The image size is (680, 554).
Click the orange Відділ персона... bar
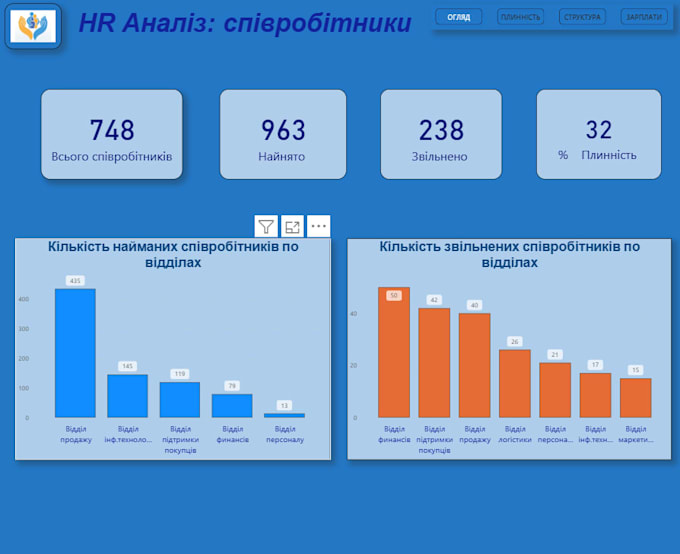coord(555,390)
